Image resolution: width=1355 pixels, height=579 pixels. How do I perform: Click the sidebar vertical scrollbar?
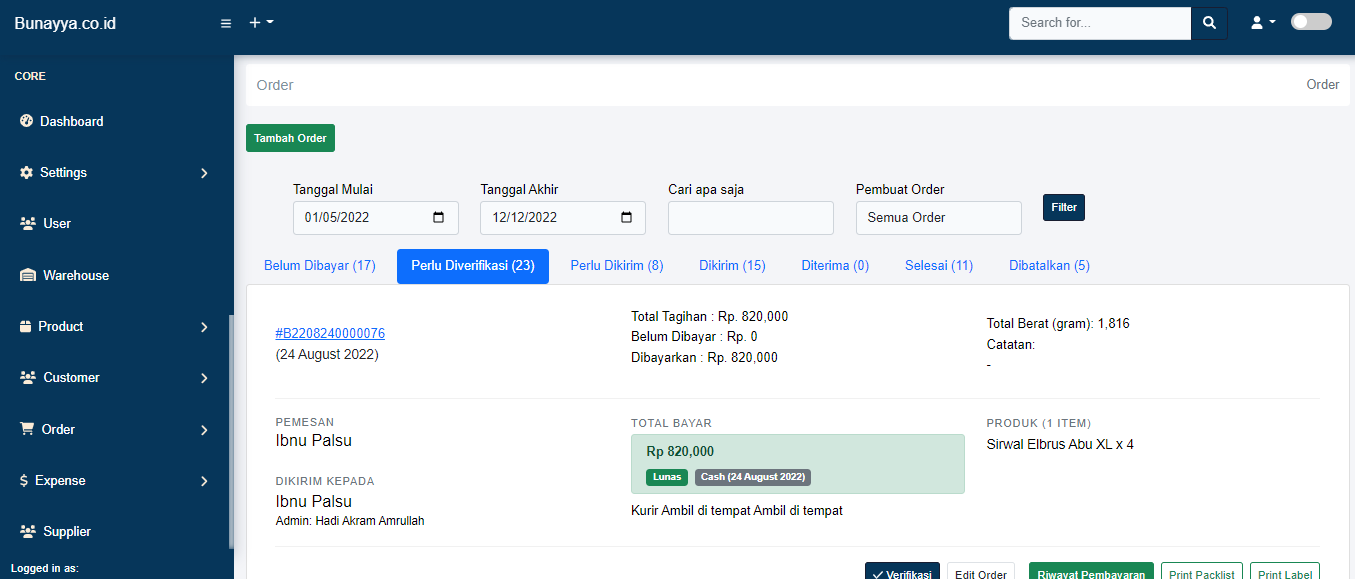tap(231, 432)
